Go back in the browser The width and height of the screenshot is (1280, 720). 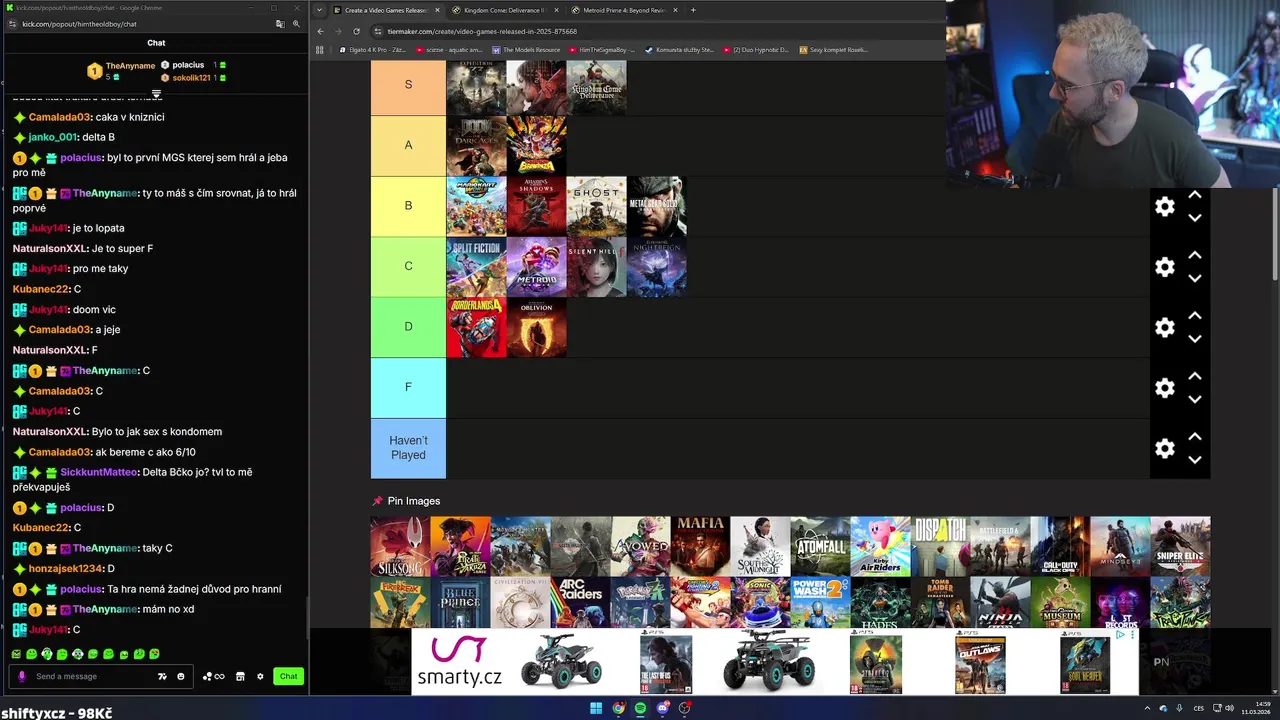point(320,31)
